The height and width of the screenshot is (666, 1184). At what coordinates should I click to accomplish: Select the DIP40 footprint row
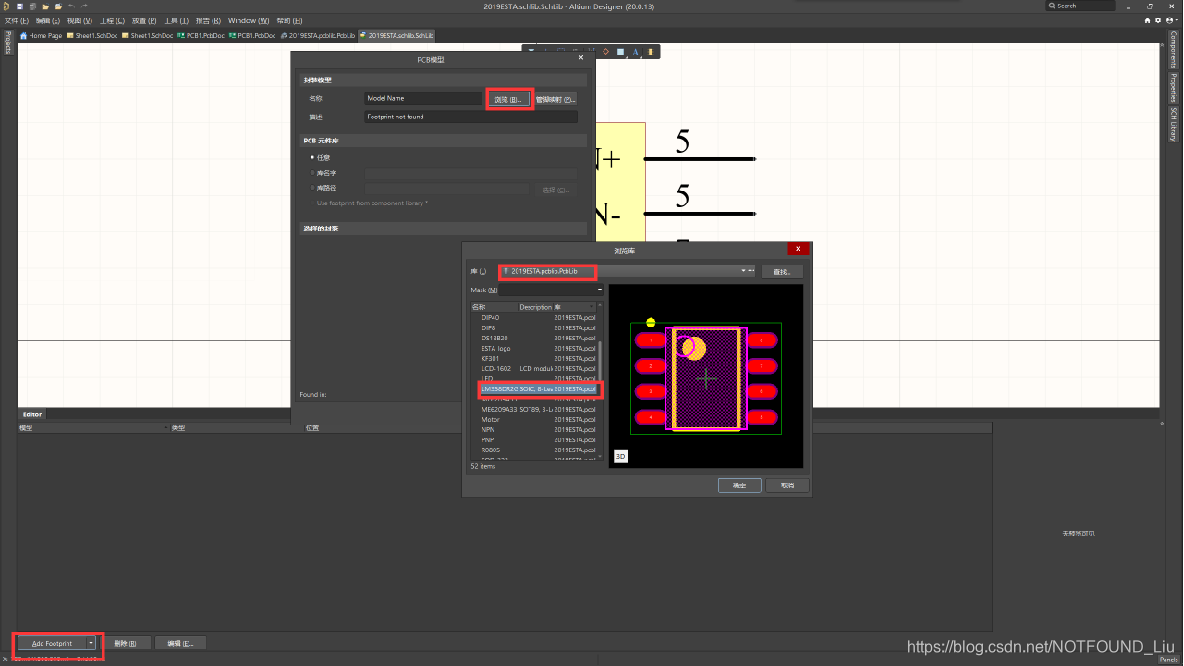(x=535, y=318)
